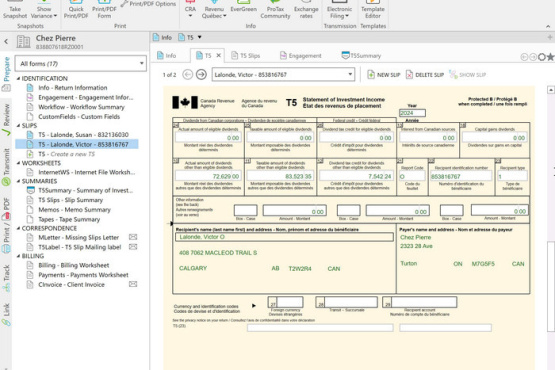Select Review side tab
The image size is (555, 370).
[x=6, y=119]
